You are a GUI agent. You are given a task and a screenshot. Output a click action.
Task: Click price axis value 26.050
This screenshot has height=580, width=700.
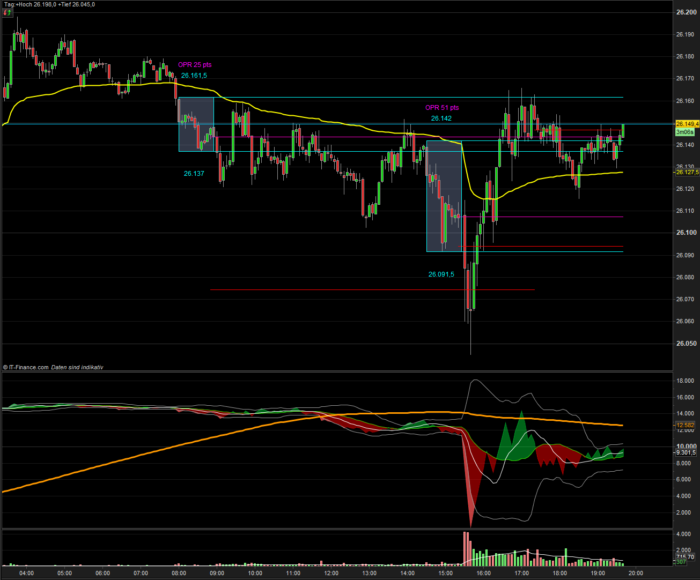[x=686, y=343]
